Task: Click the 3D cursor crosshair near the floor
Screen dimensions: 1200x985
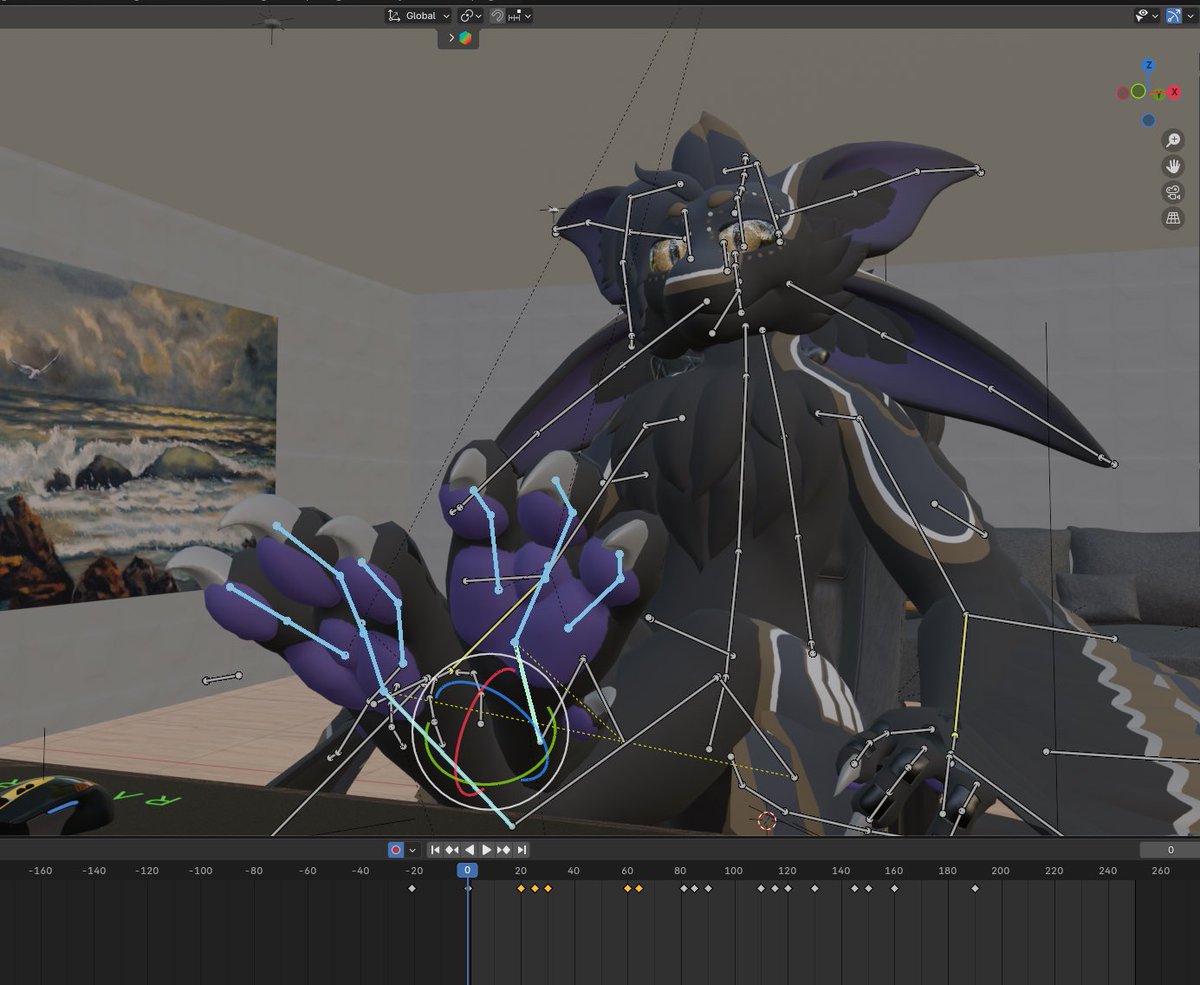Action: point(767,821)
